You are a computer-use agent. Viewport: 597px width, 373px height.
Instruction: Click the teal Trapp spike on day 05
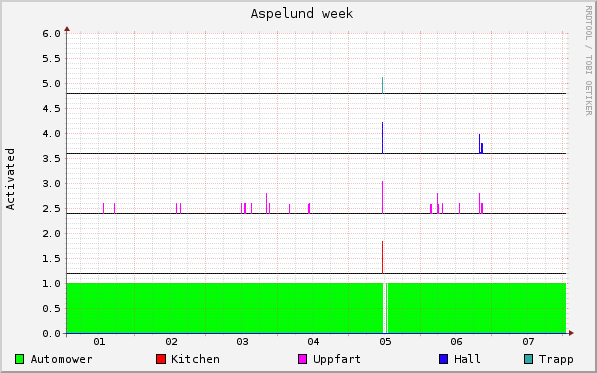tap(383, 85)
